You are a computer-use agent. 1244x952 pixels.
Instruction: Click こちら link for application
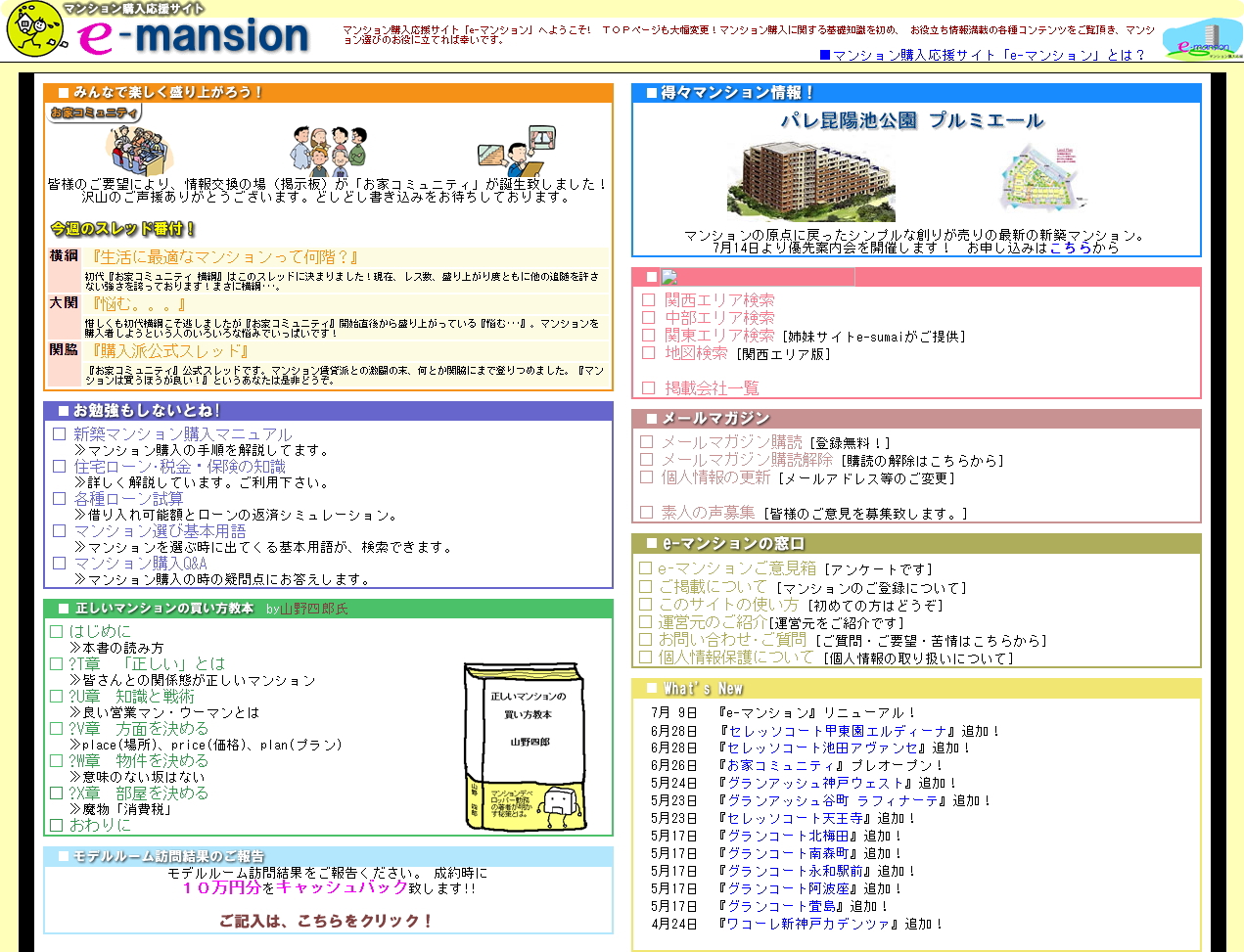click(1070, 249)
